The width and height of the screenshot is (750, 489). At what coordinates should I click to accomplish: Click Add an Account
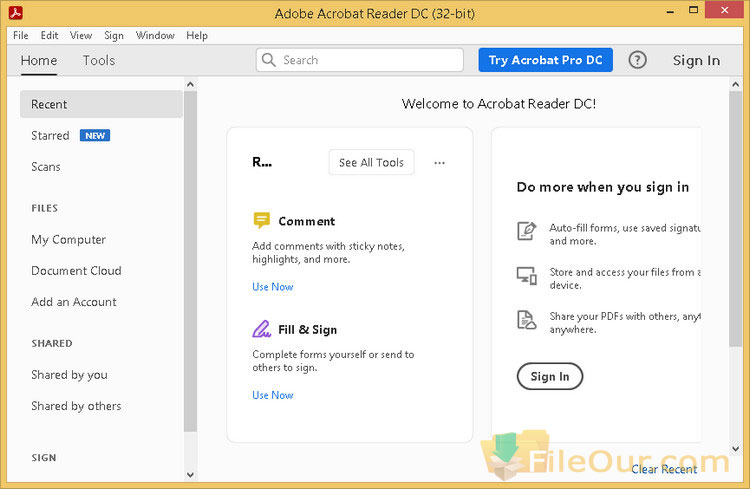74,302
